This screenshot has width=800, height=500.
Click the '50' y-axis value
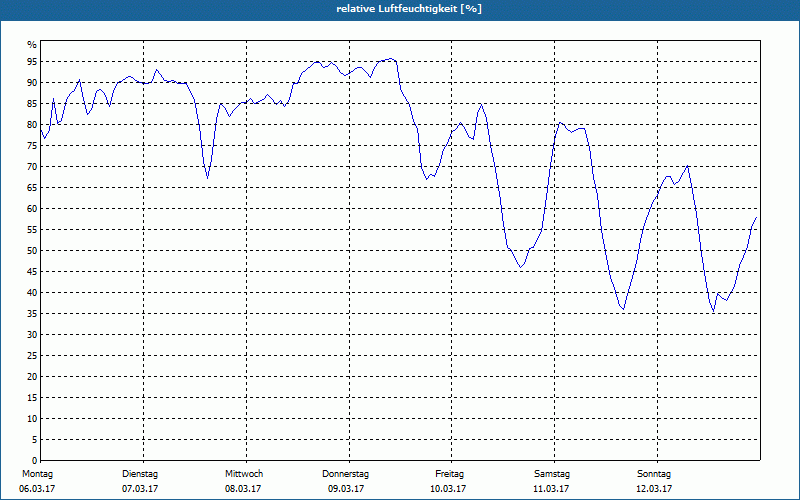[32, 251]
